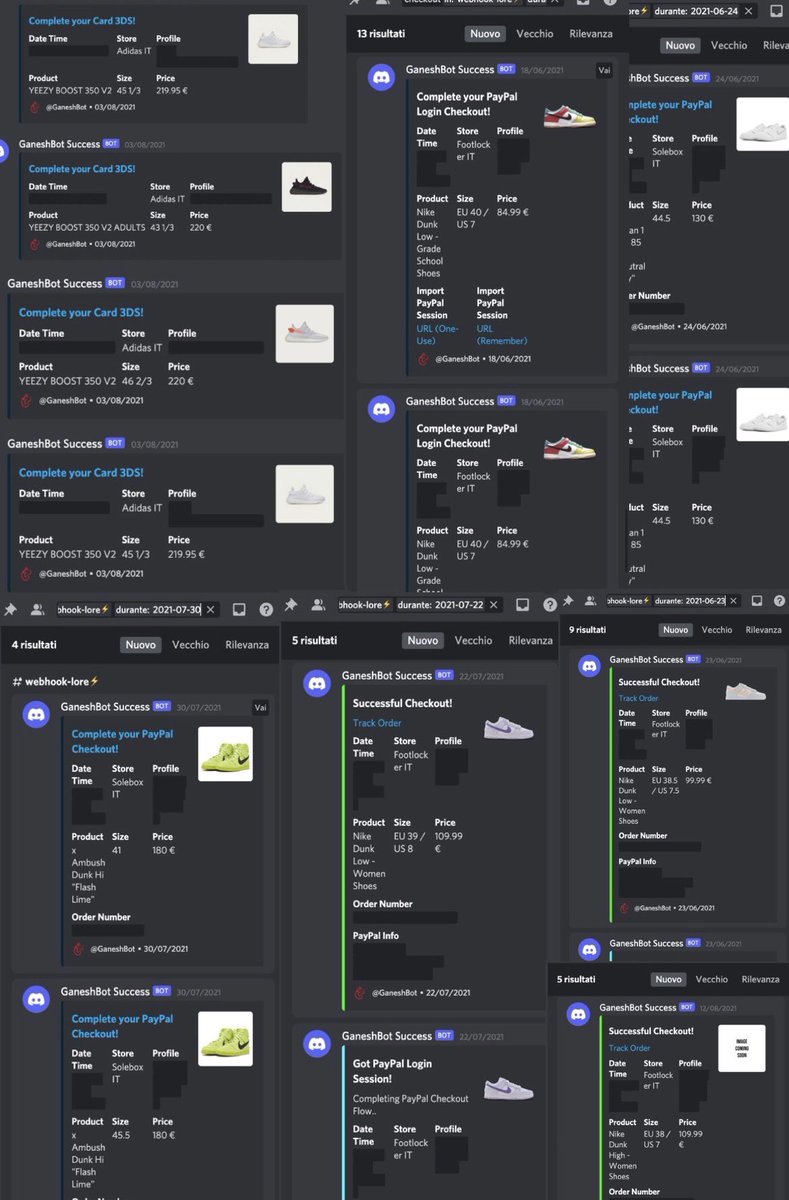The image size is (789, 1200).
Task: Click 'Vai' jump button in 13 risultati panel
Action: tap(604, 70)
